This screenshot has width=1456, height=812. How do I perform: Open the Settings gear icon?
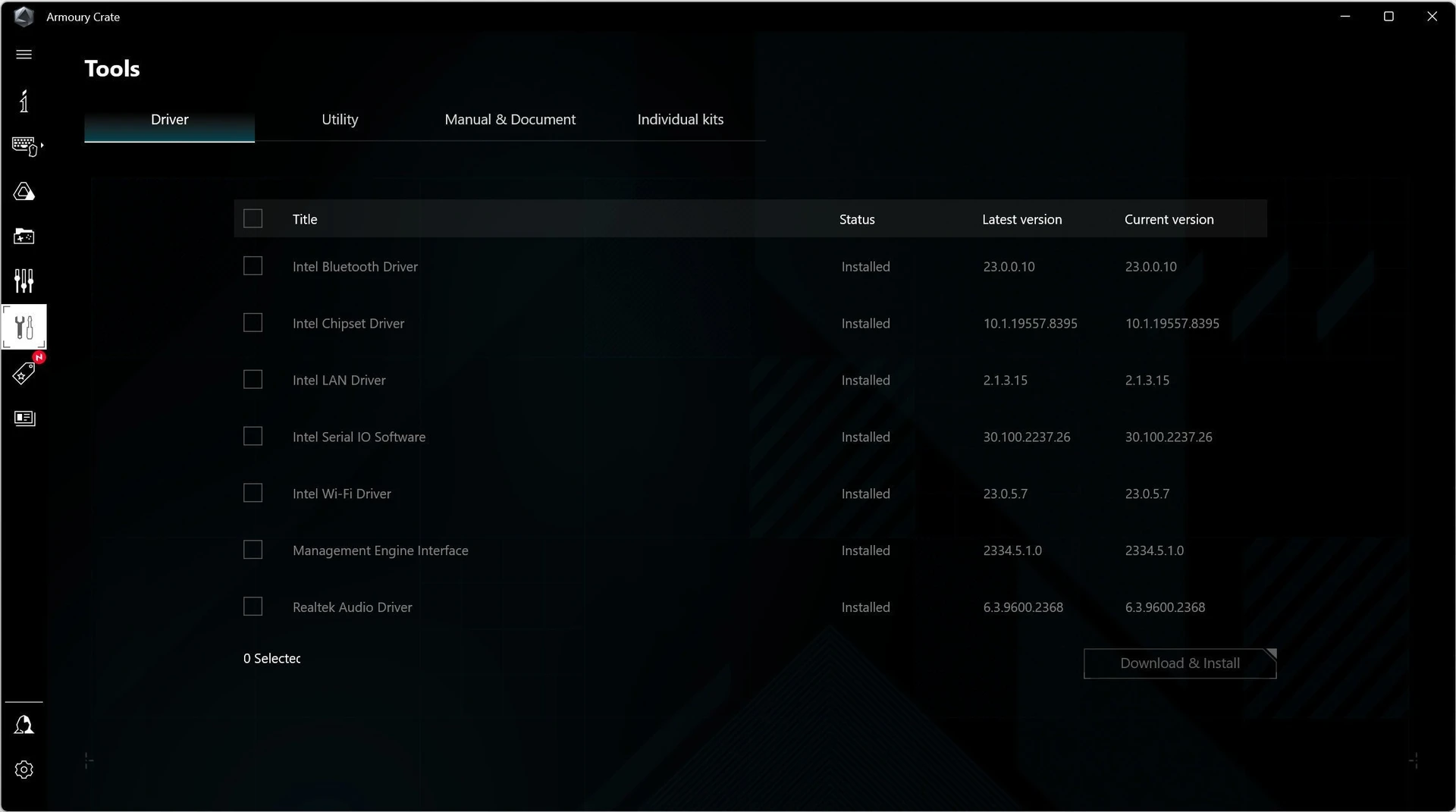pyautogui.click(x=24, y=770)
